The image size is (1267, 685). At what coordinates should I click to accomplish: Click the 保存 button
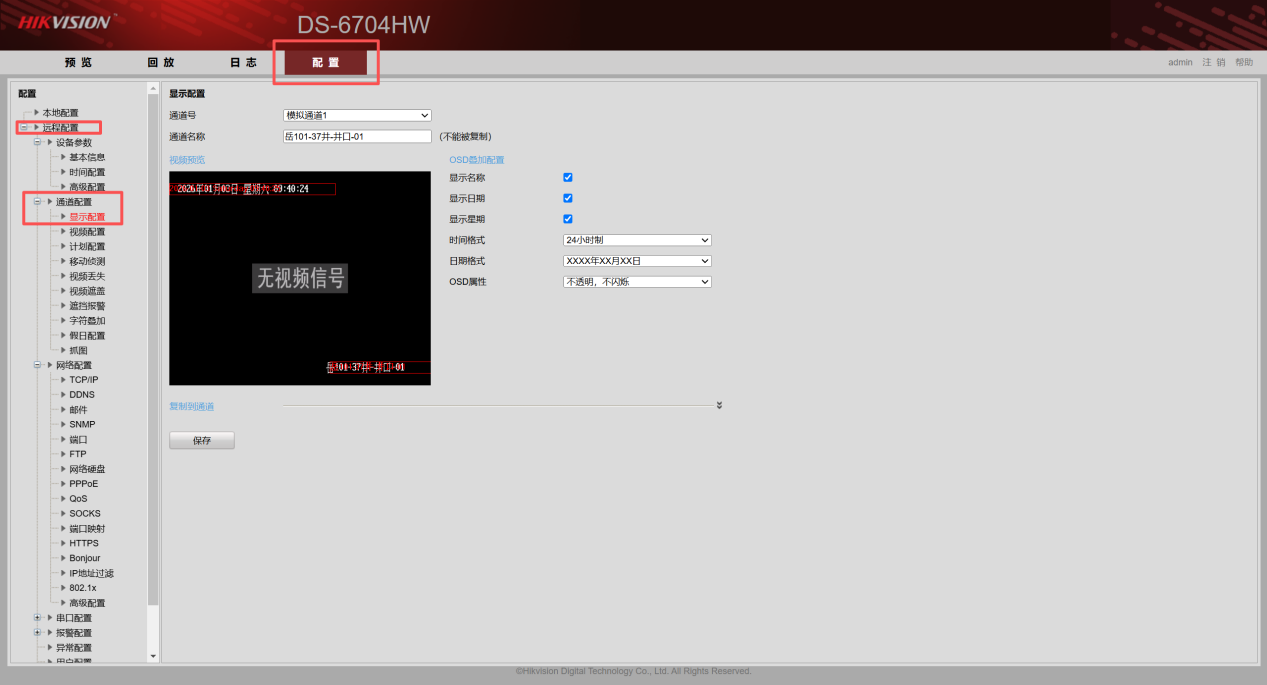coord(202,441)
